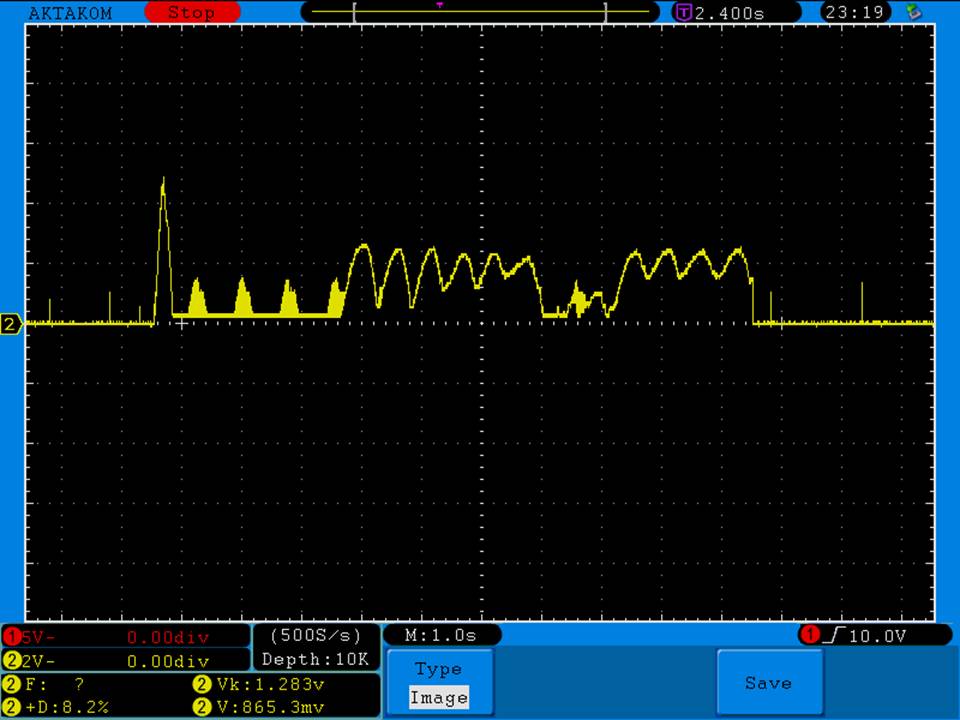Click the memory overview bar at top

pos(480,13)
